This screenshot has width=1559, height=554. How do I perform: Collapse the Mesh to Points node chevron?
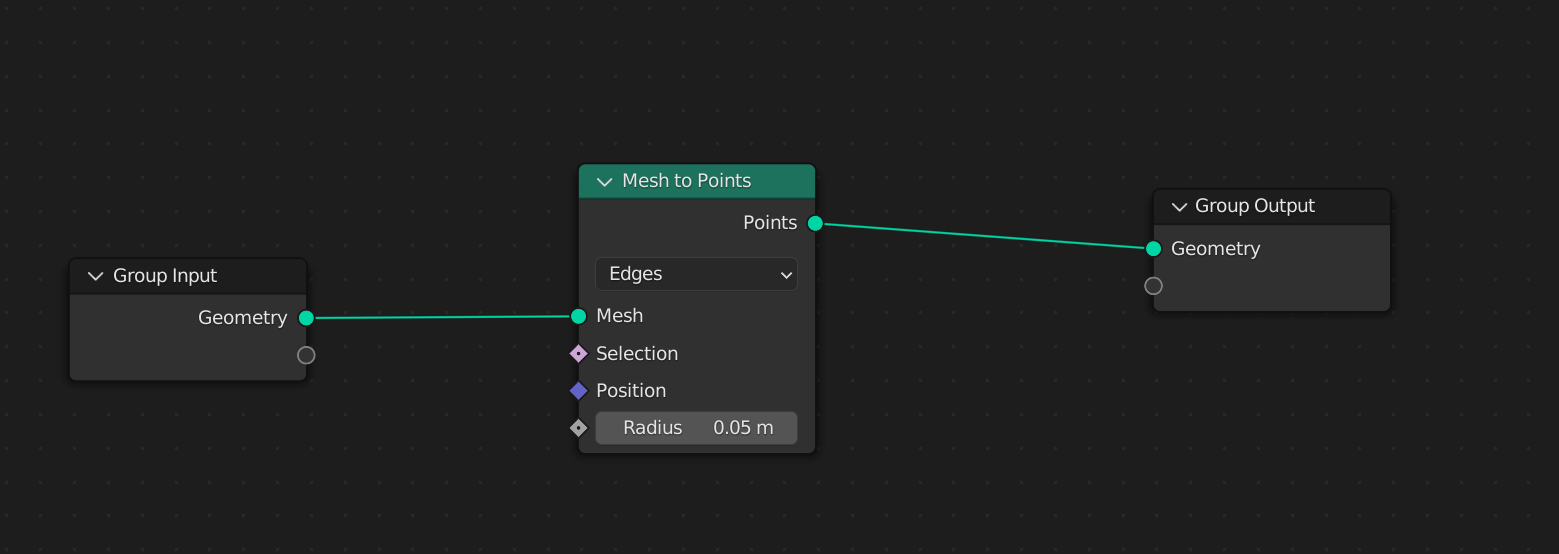(x=604, y=181)
